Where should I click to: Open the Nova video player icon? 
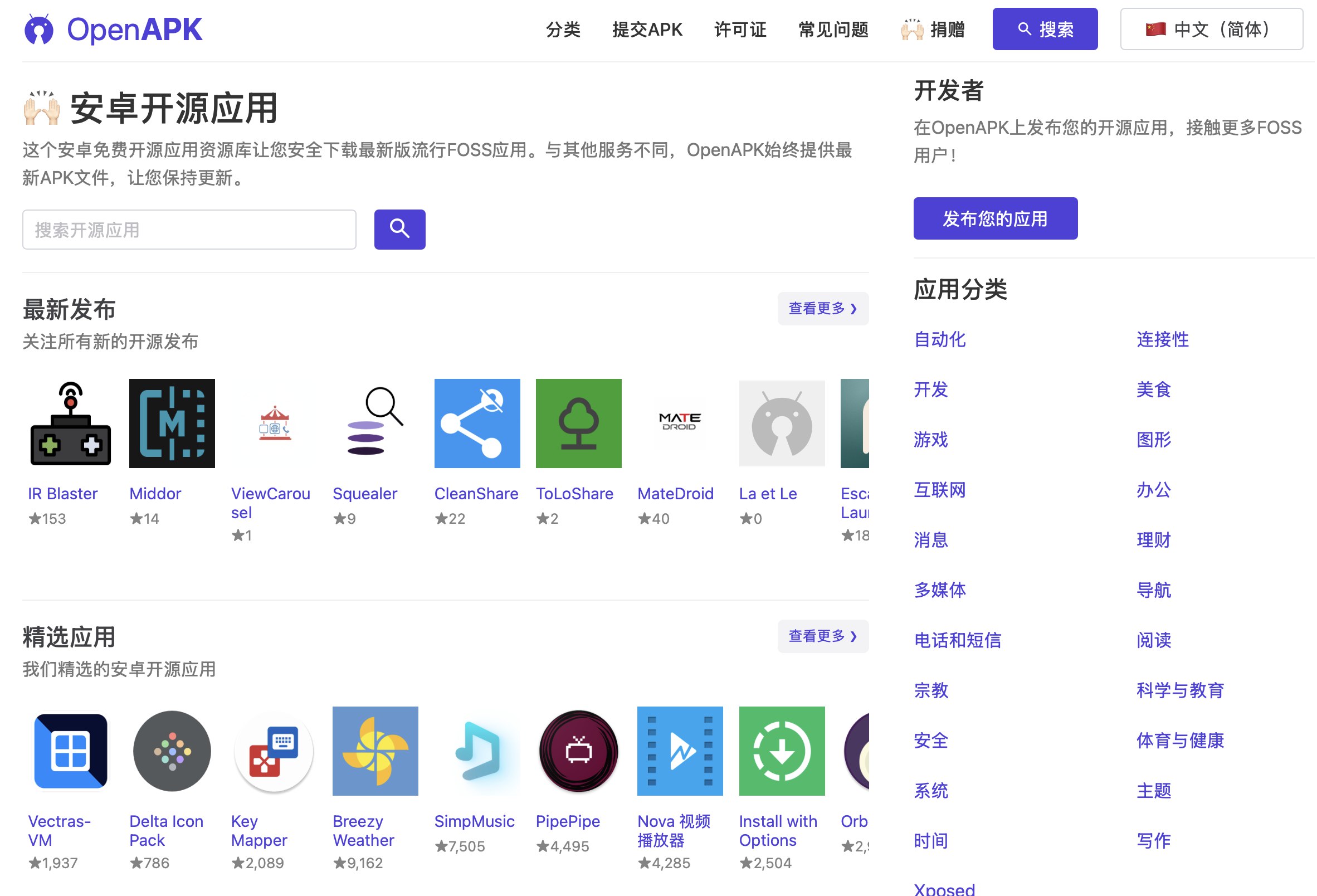[681, 752]
